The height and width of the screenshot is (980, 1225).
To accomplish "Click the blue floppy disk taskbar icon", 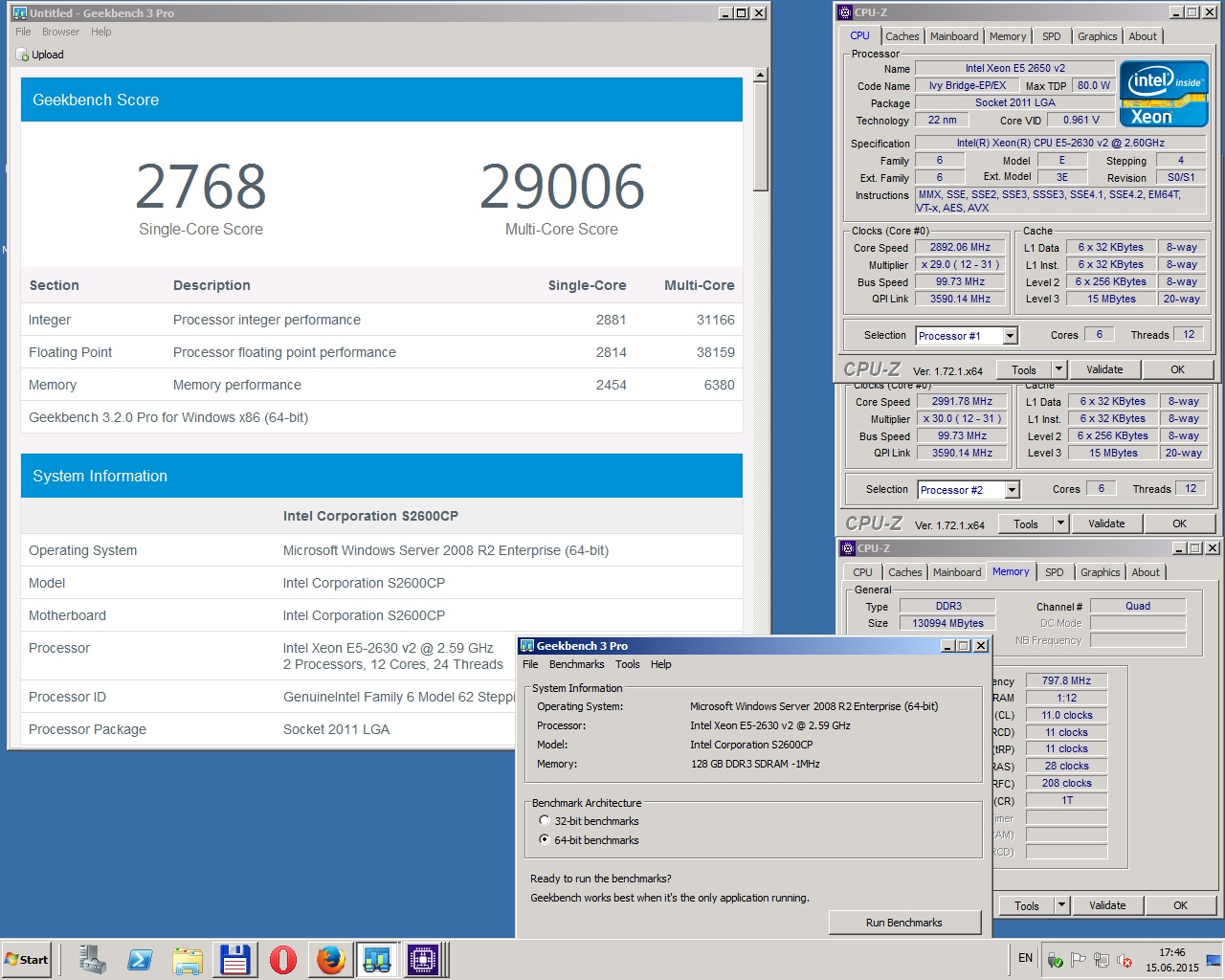I will pos(235,959).
